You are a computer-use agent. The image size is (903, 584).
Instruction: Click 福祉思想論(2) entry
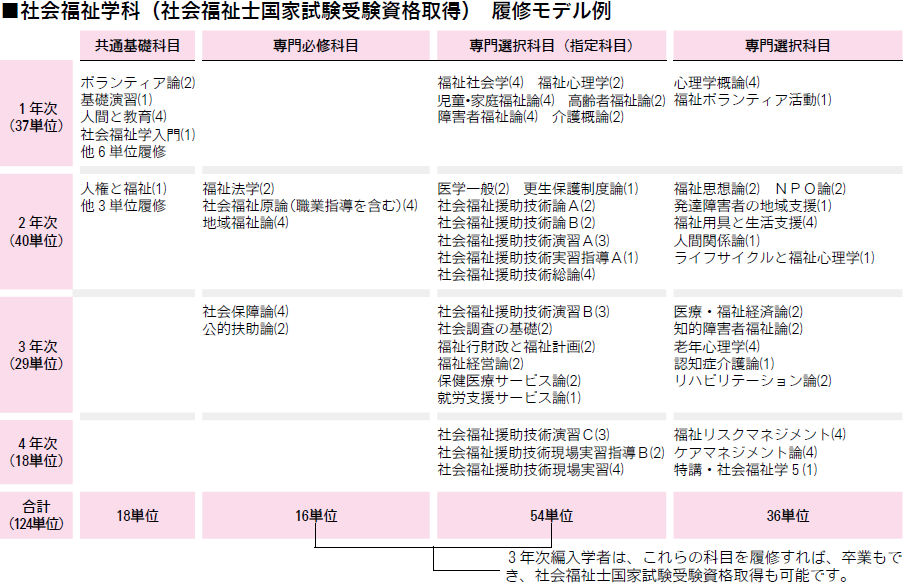(x=716, y=189)
